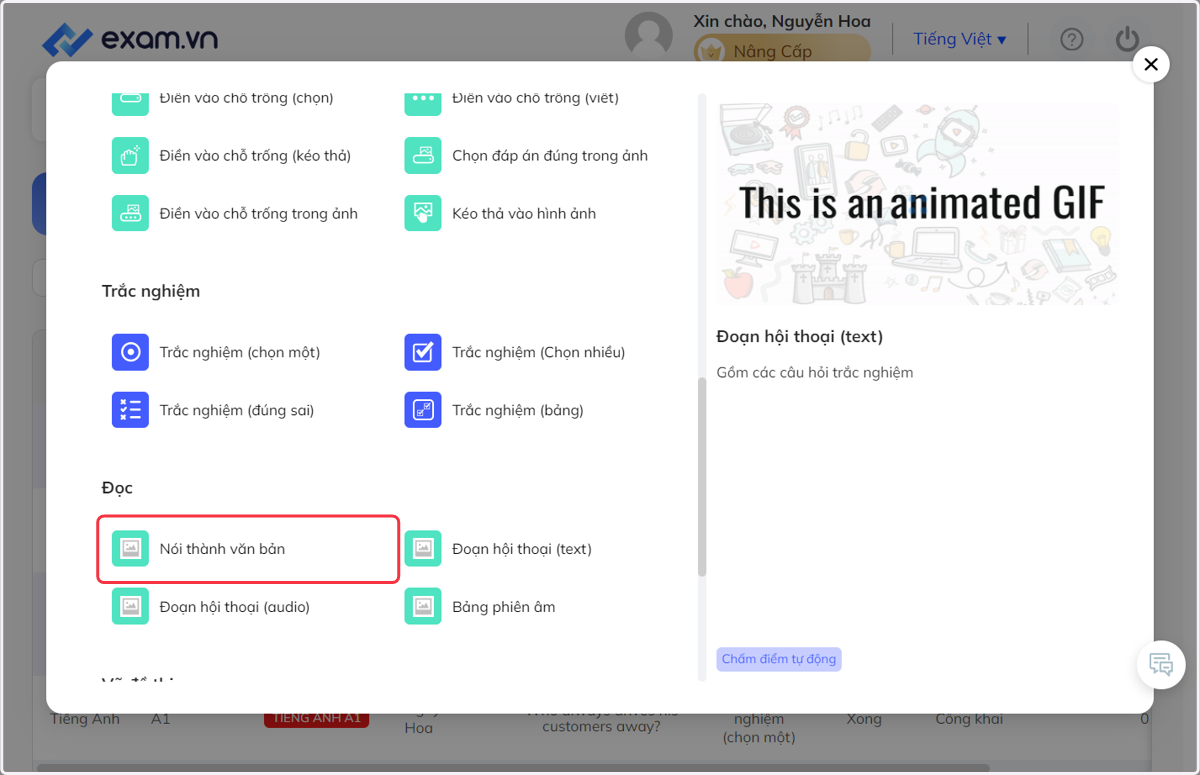Image resolution: width=1200 pixels, height=775 pixels.
Task: Click the animated GIF preview image
Action: [917, 204]
